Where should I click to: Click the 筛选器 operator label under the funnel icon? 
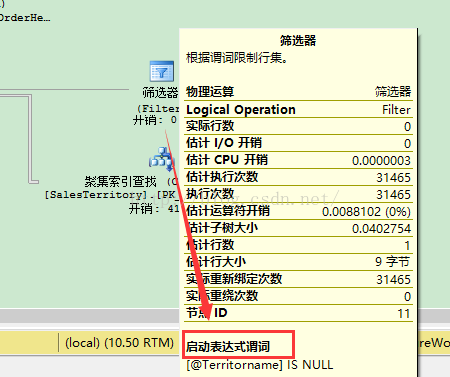[160, 92]
